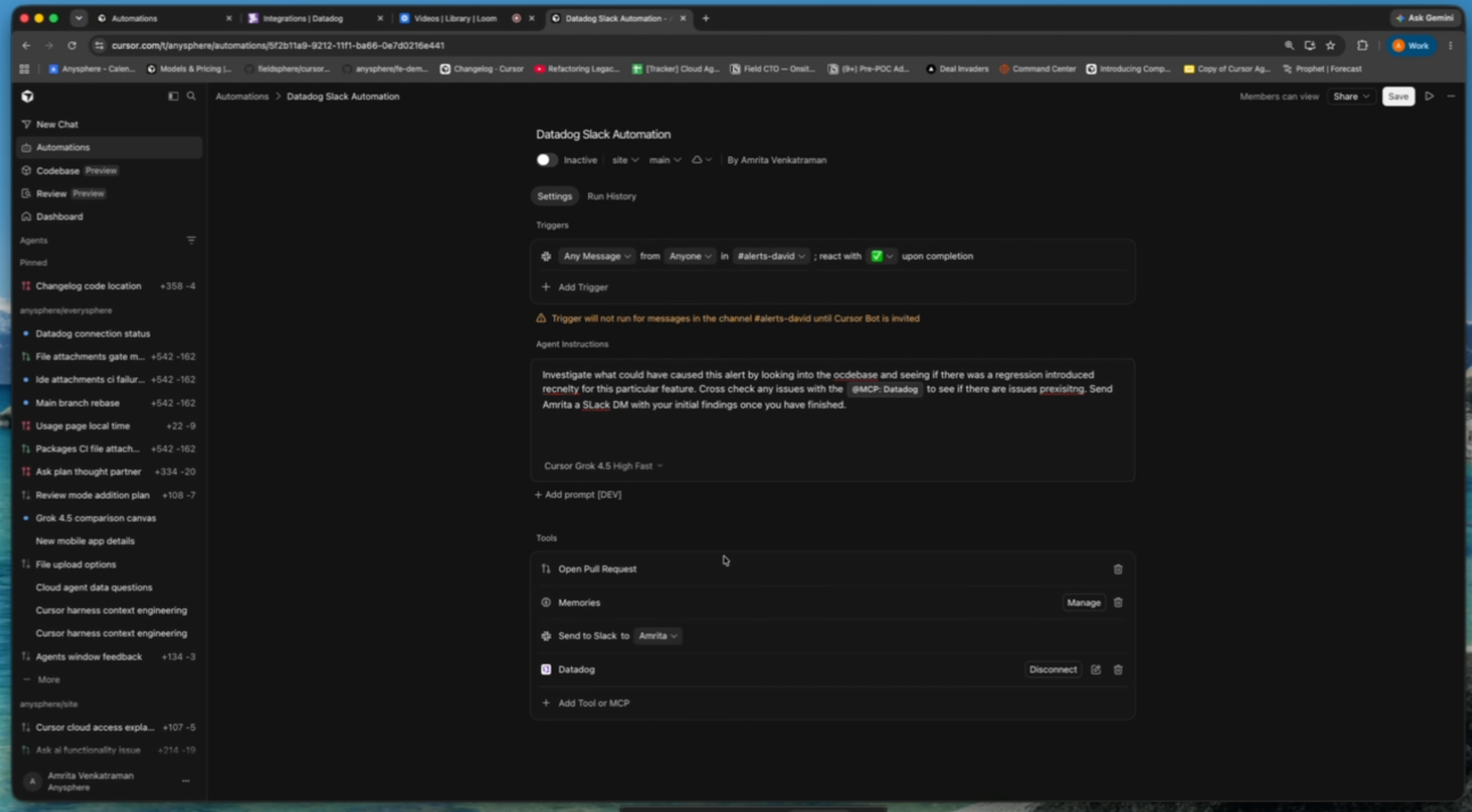This screenshot has width=1472, height=812.
Task: Click the site information icon in address bar
Action: (x=99, y=45)
